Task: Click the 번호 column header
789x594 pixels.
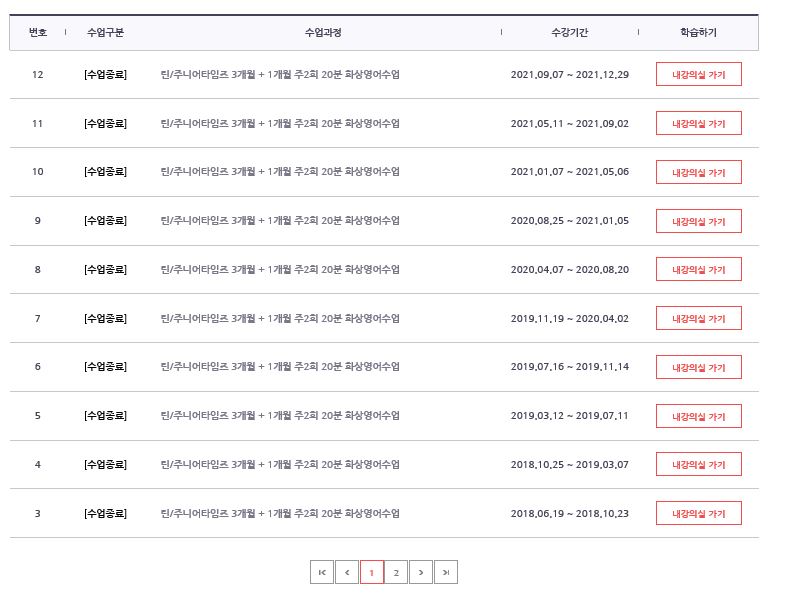Action: coord(38,33)
